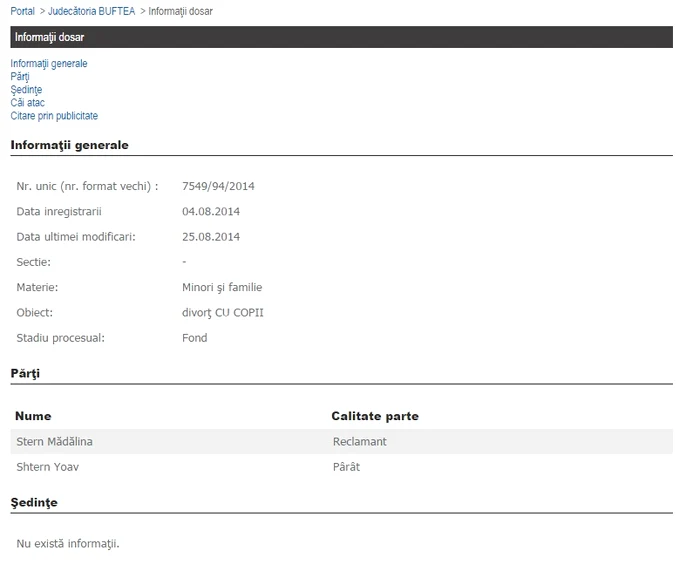Click the Fond procedural stage value

pyautogui.click(x=195, y=338)
